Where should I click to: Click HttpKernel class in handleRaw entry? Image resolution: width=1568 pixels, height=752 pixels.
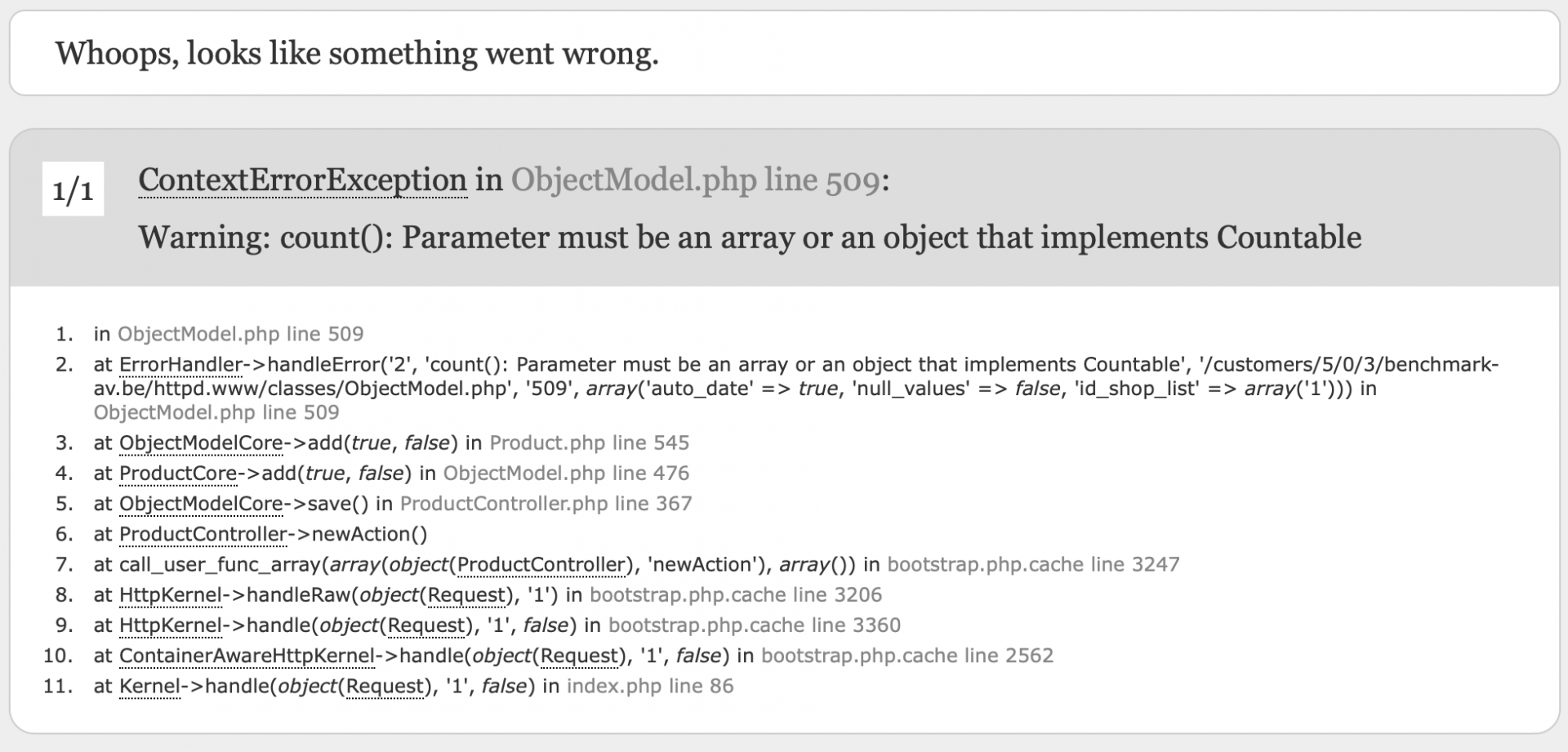coord(171,594)
